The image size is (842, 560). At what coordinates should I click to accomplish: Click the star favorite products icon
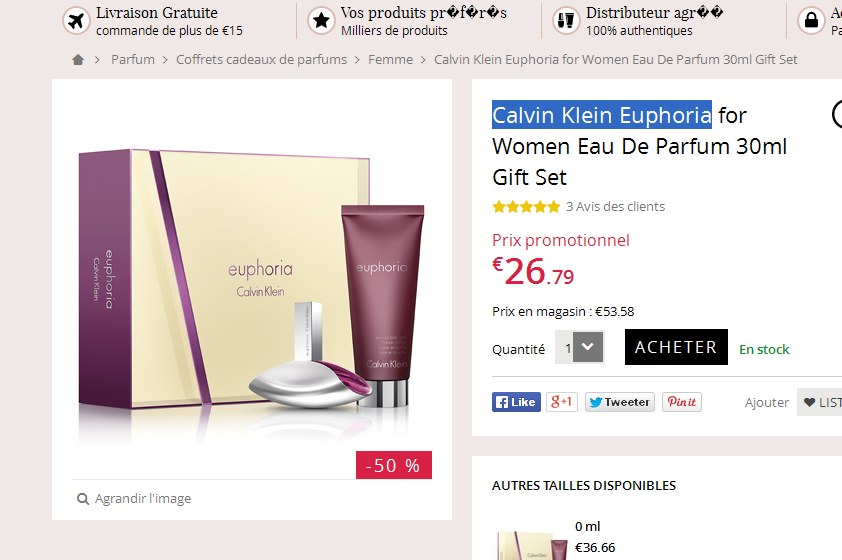coord(321,21)
